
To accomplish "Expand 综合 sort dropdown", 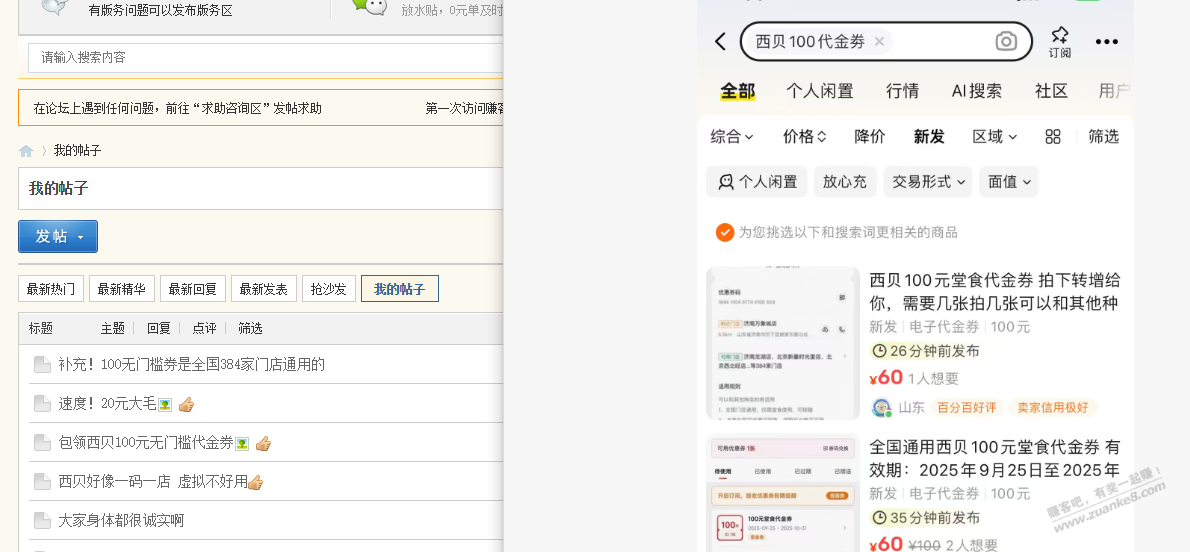I will [732, 137].
